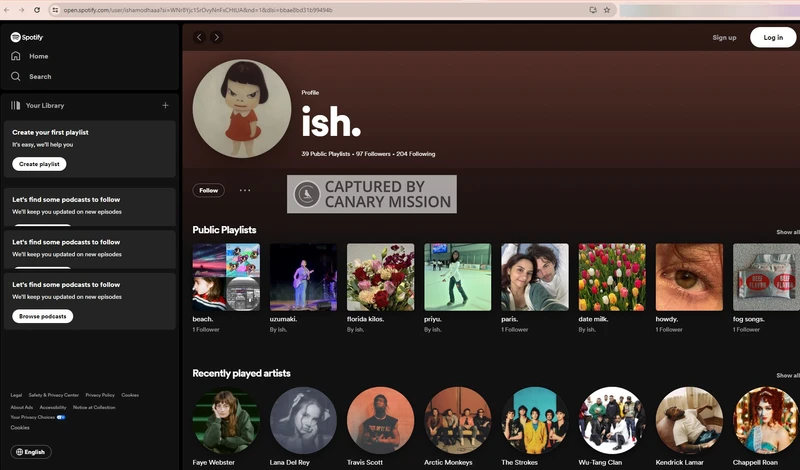Click Show all next to Recently played artists

click(788, 376)
